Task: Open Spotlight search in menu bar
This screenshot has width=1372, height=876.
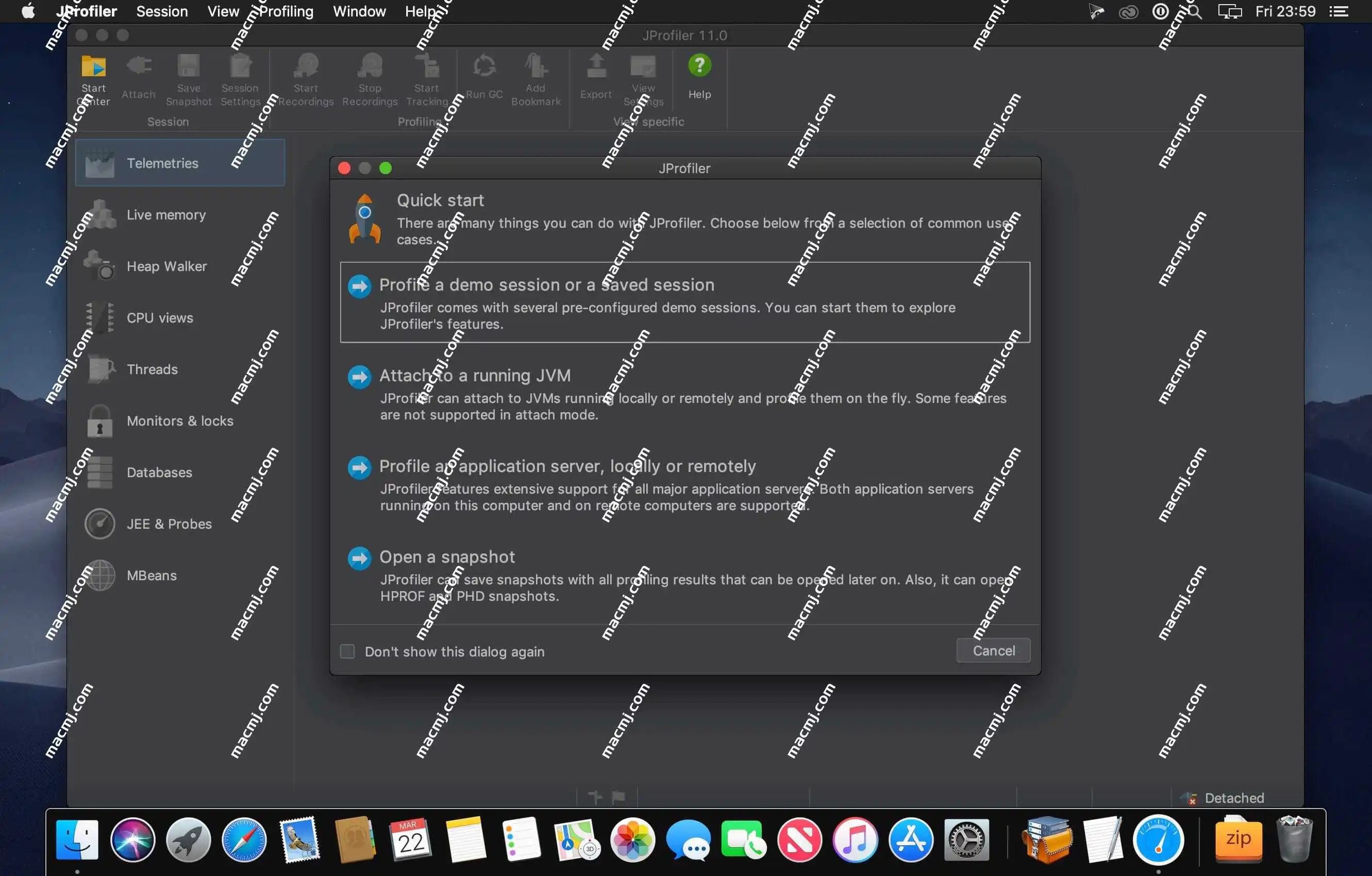Action: 1195,11
